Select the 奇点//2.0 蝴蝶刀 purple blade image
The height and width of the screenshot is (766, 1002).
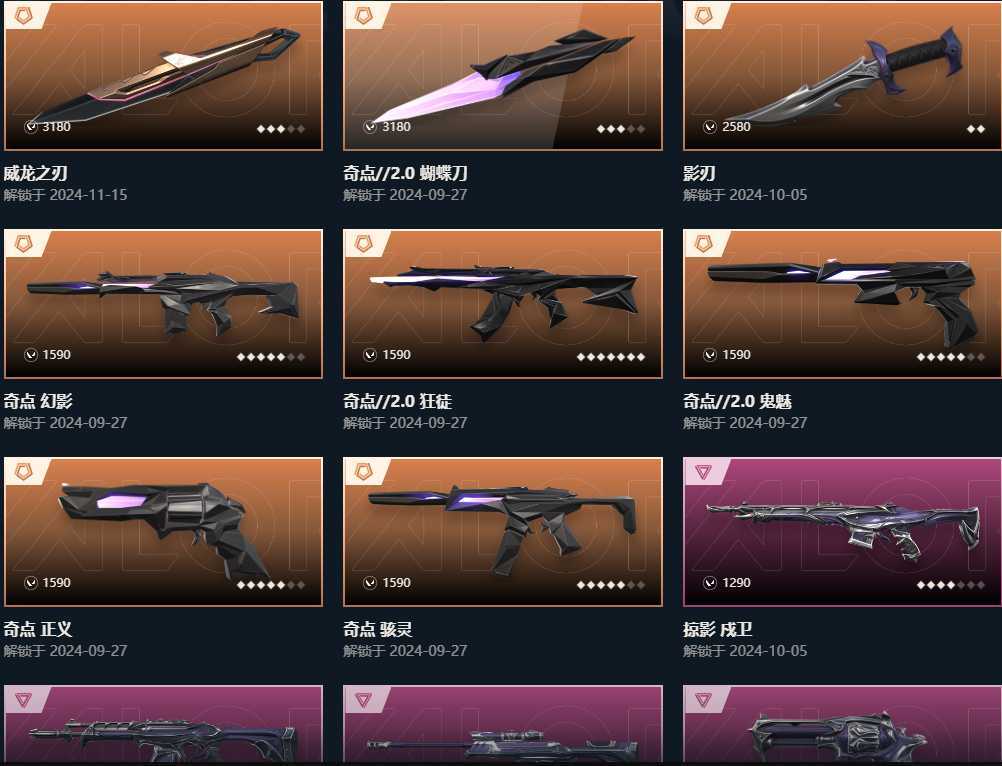(503, 75)
